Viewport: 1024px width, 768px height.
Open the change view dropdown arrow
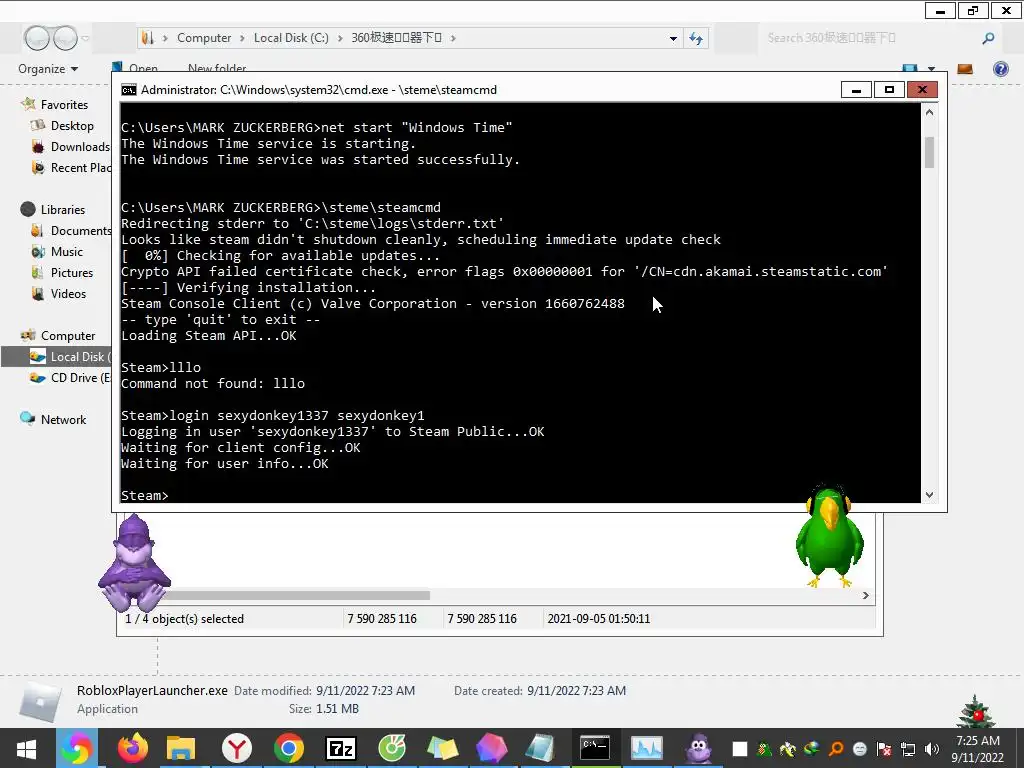click(931, 68)
